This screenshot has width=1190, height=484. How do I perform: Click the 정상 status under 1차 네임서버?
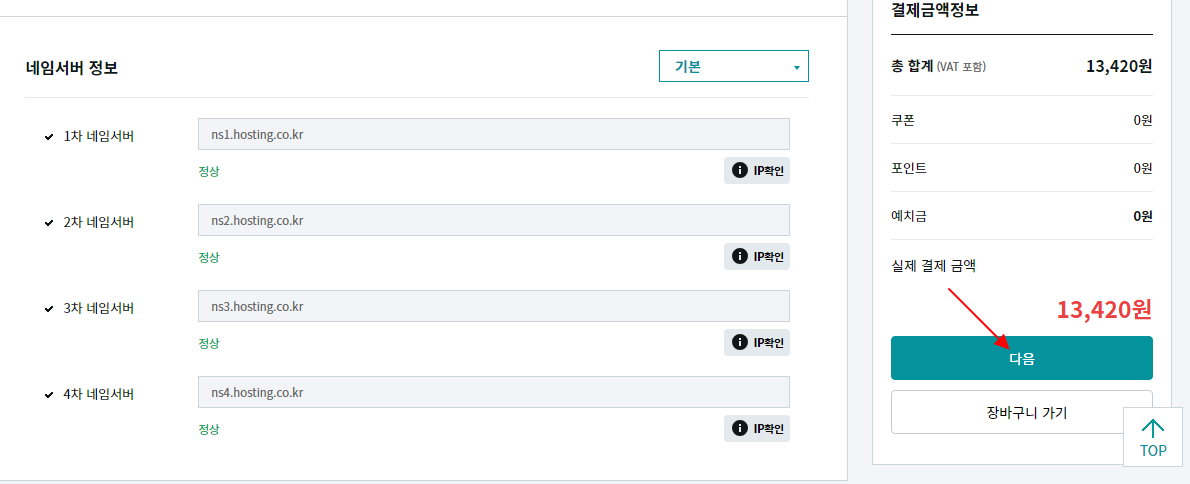(209, 171)
